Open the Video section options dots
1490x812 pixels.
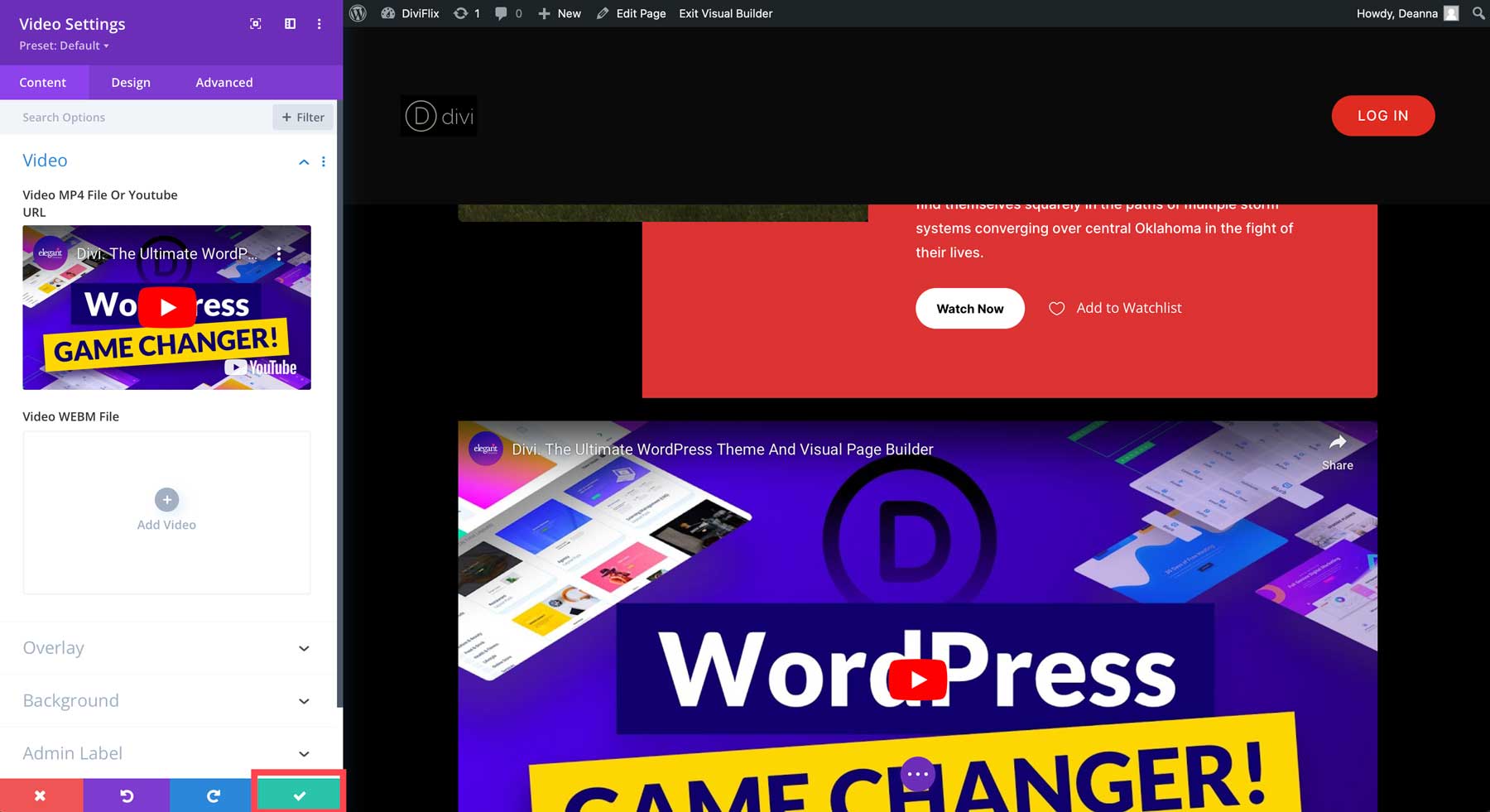324,161
